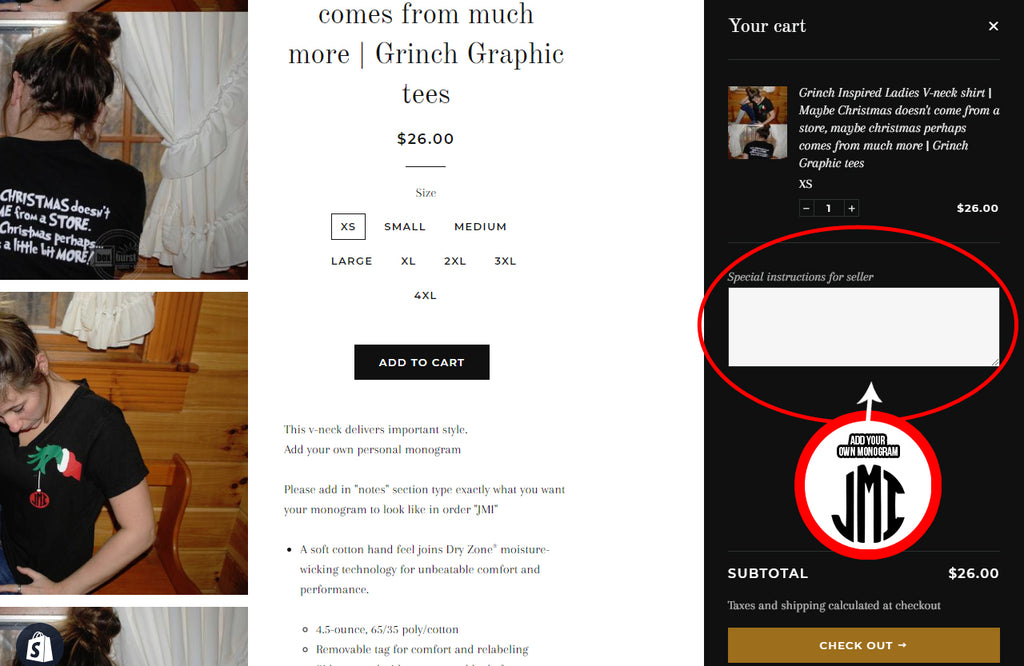Select size XS

tap(348, 227)
